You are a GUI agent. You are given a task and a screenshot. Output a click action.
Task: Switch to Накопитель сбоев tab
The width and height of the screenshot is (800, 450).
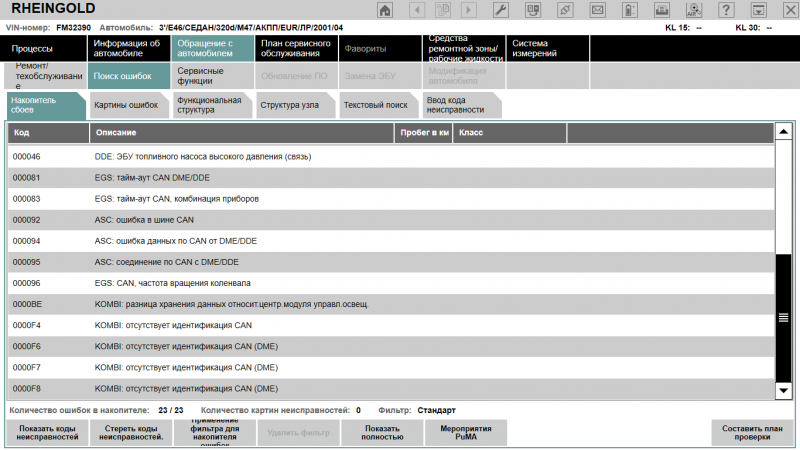[46, 105]
